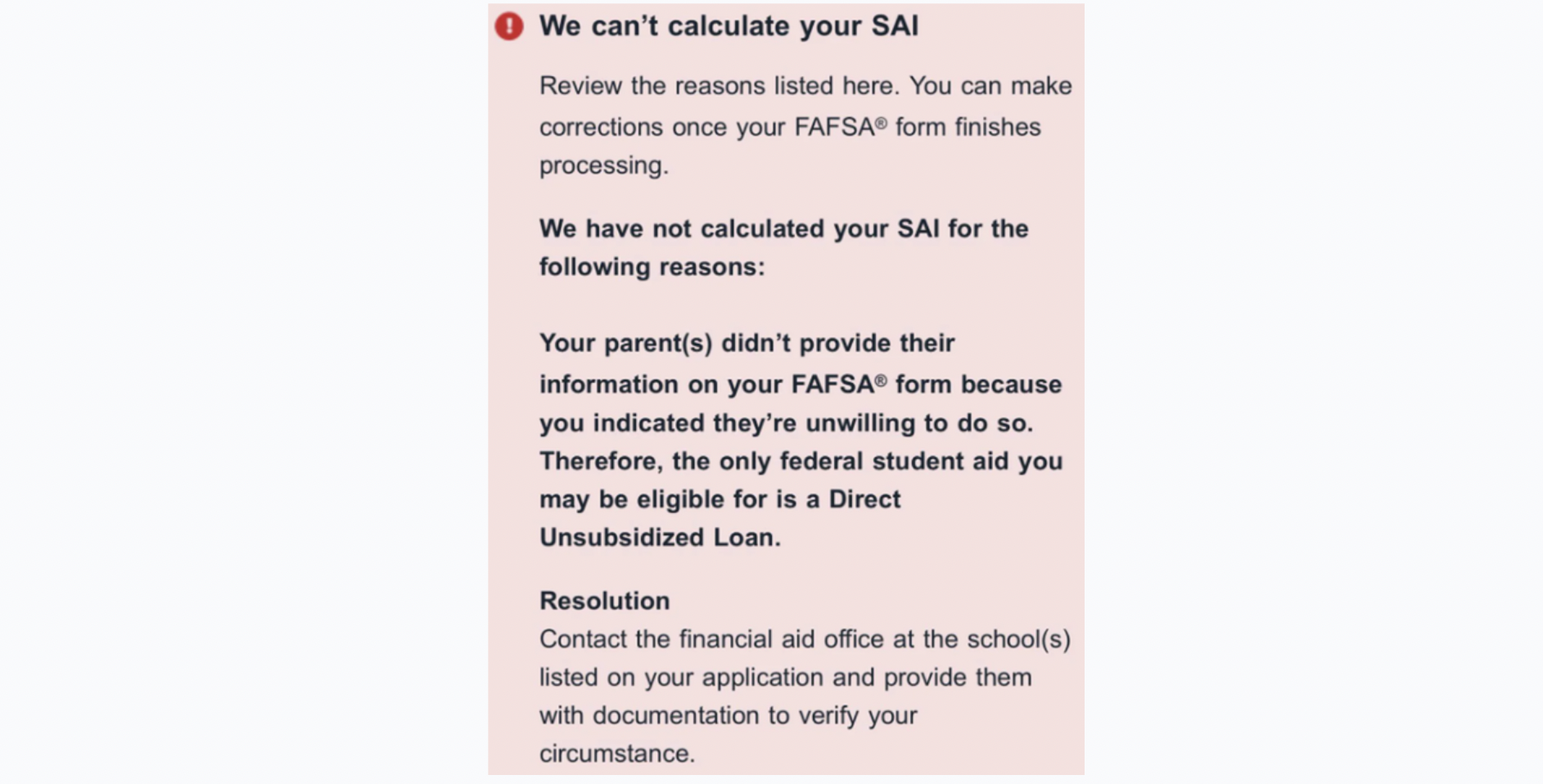Click the "Resolution" subheading
This screenshot has width=1543, height=784.
604,601
